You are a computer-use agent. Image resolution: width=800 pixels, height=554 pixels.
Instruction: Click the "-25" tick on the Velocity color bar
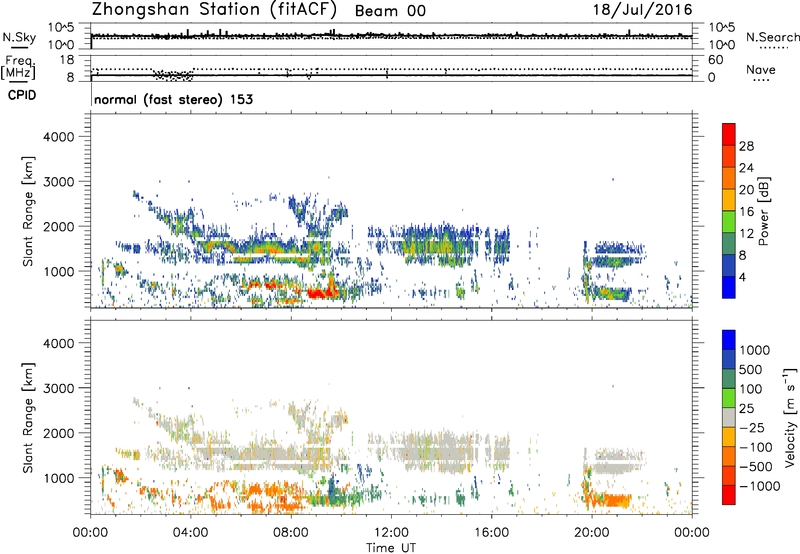tap(751, 427)
